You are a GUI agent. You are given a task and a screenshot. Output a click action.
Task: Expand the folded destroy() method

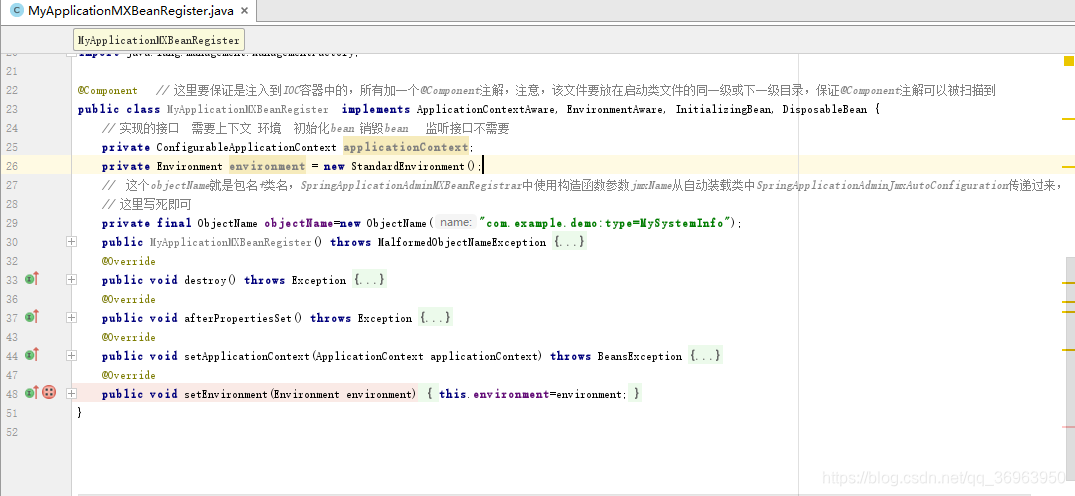click(x=71, y=280)
